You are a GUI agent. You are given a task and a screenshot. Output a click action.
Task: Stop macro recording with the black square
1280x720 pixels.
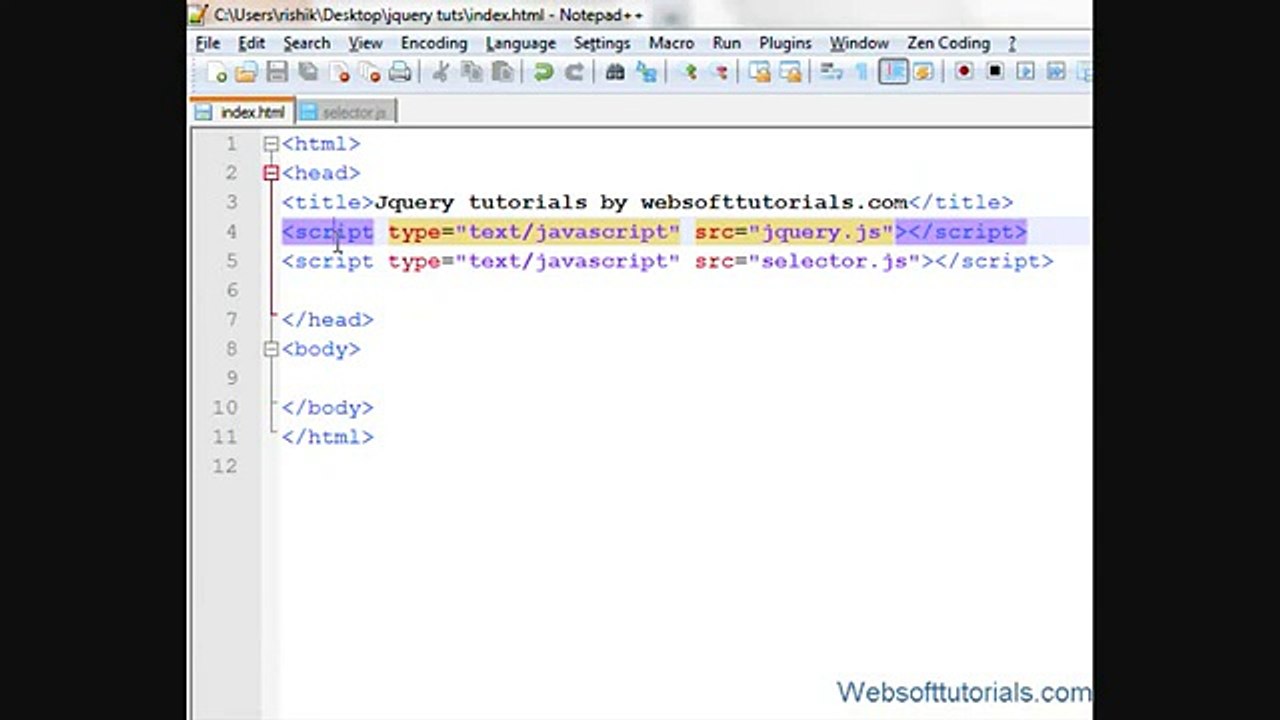click(x=995, y=72)
